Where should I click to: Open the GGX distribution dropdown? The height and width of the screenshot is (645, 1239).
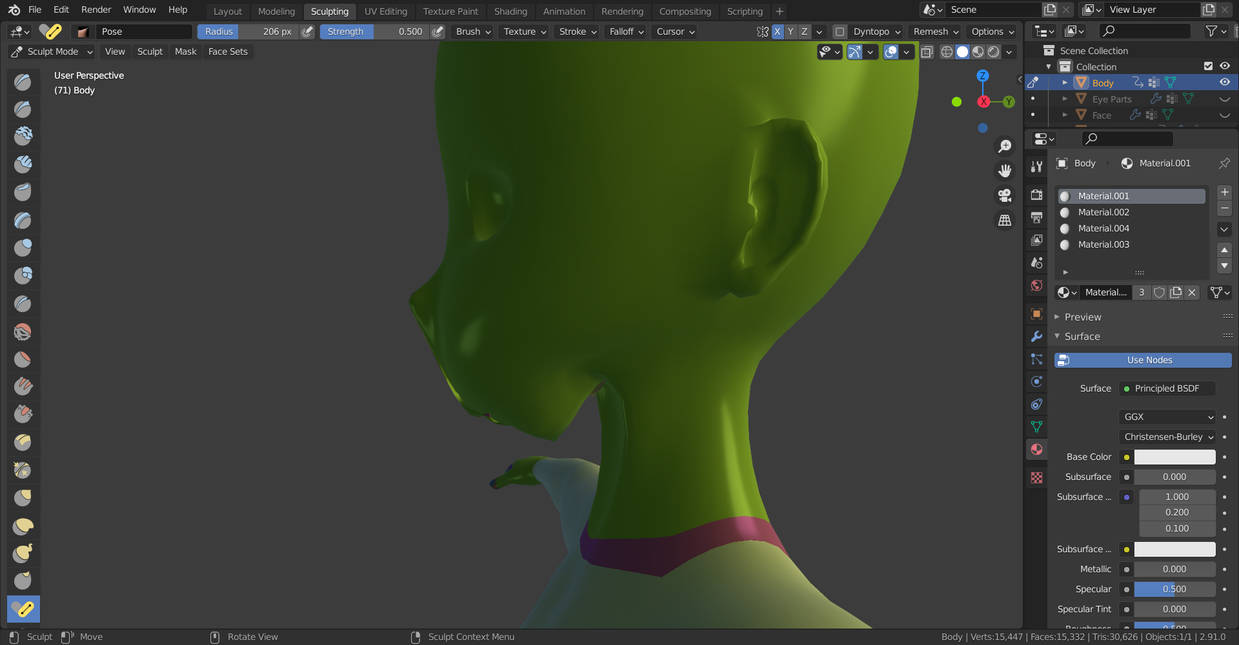(1167, 417)
